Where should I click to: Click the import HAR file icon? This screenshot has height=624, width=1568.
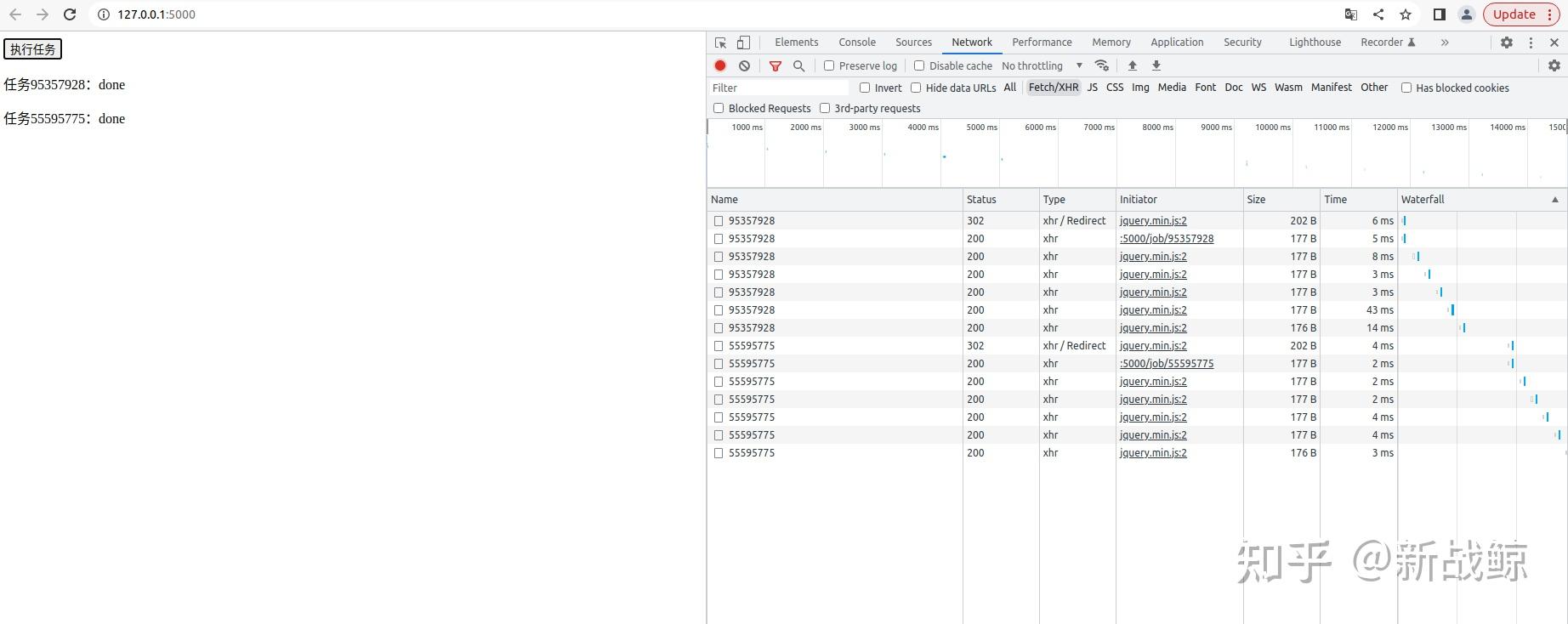tap(1132, 65)
